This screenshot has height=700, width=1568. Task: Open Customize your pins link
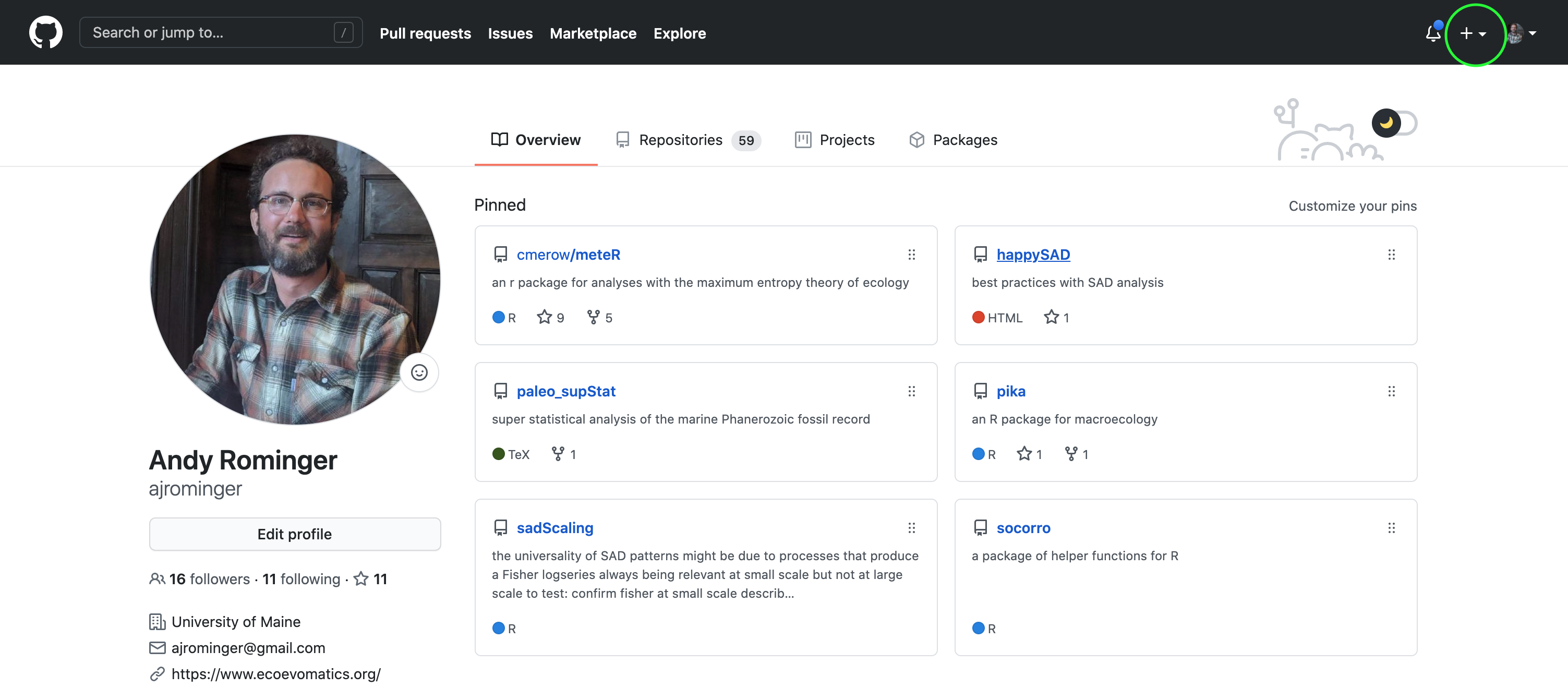[1352, 206]
